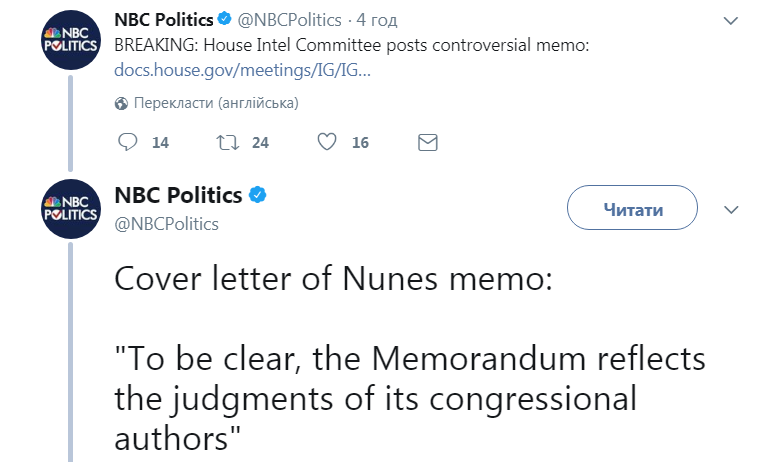Open @NBCPolitics handle under second tweet name
780x462 pixels.
point(167,223)
